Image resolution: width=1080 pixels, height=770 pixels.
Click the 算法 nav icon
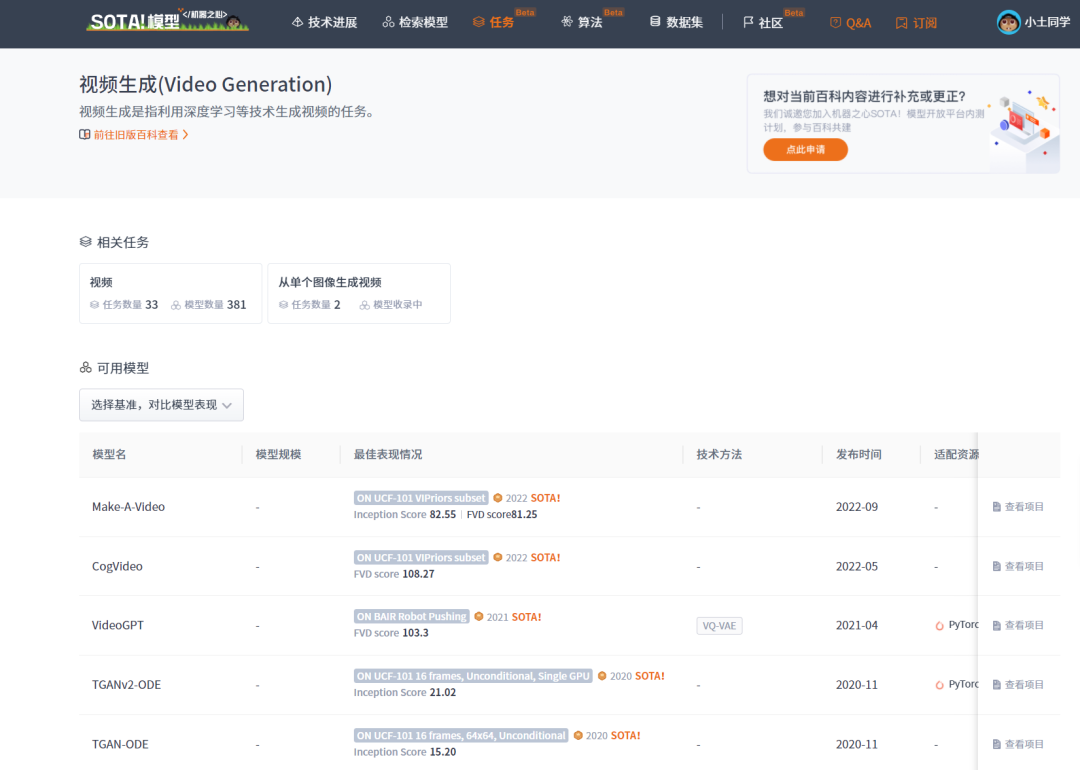pyautogui.click(x=567, y=22)
